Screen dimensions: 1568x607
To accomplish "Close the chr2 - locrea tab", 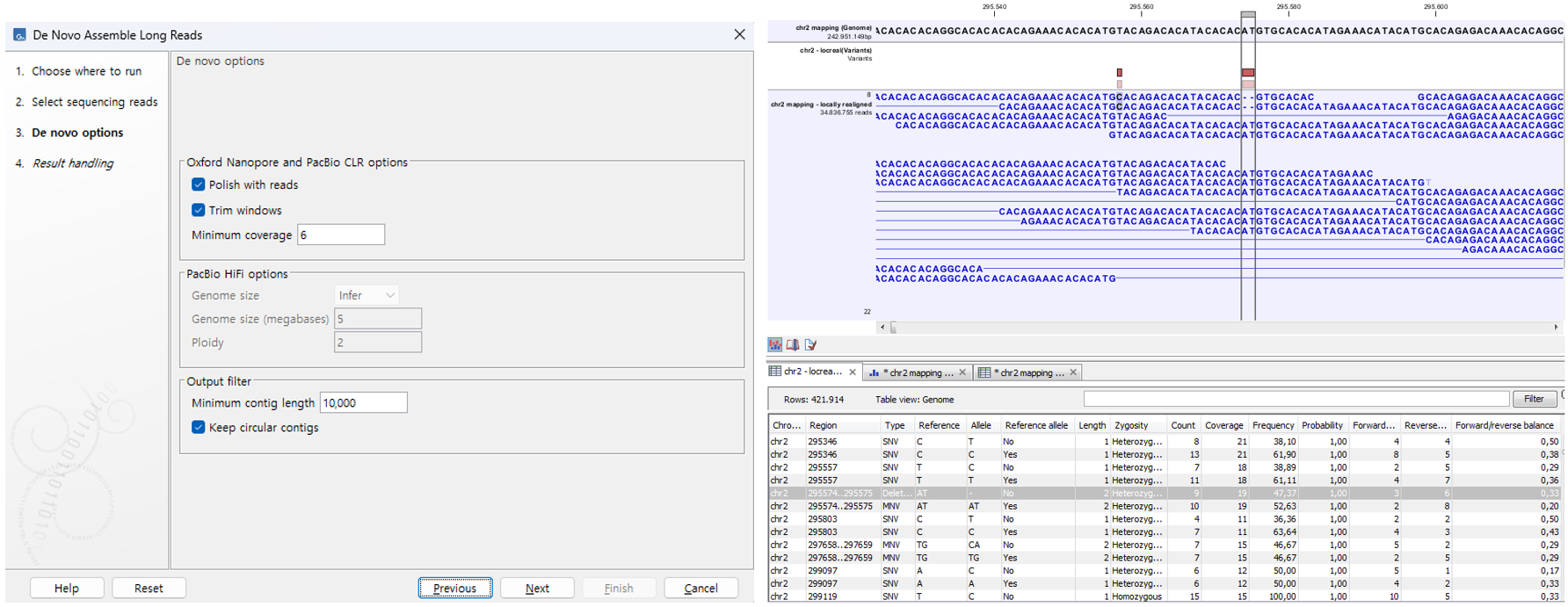I will [x=852, y=372].
